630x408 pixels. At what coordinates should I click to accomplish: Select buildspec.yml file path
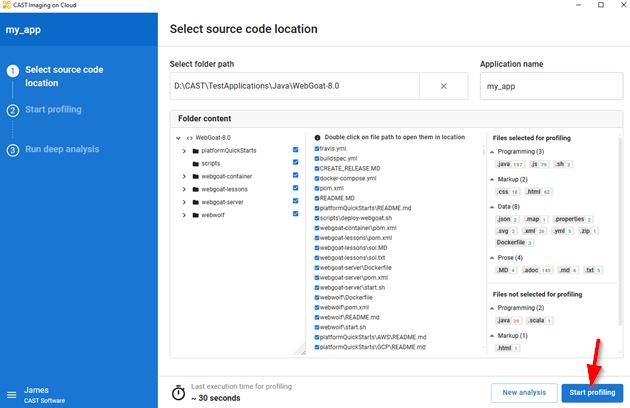coord(338,158)
